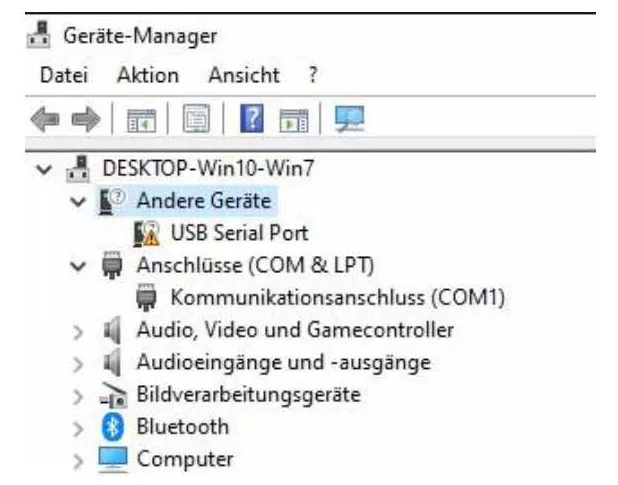Open the Ansicht menu
This screenshot has width=618, height=485.
[x=244, y=76]
